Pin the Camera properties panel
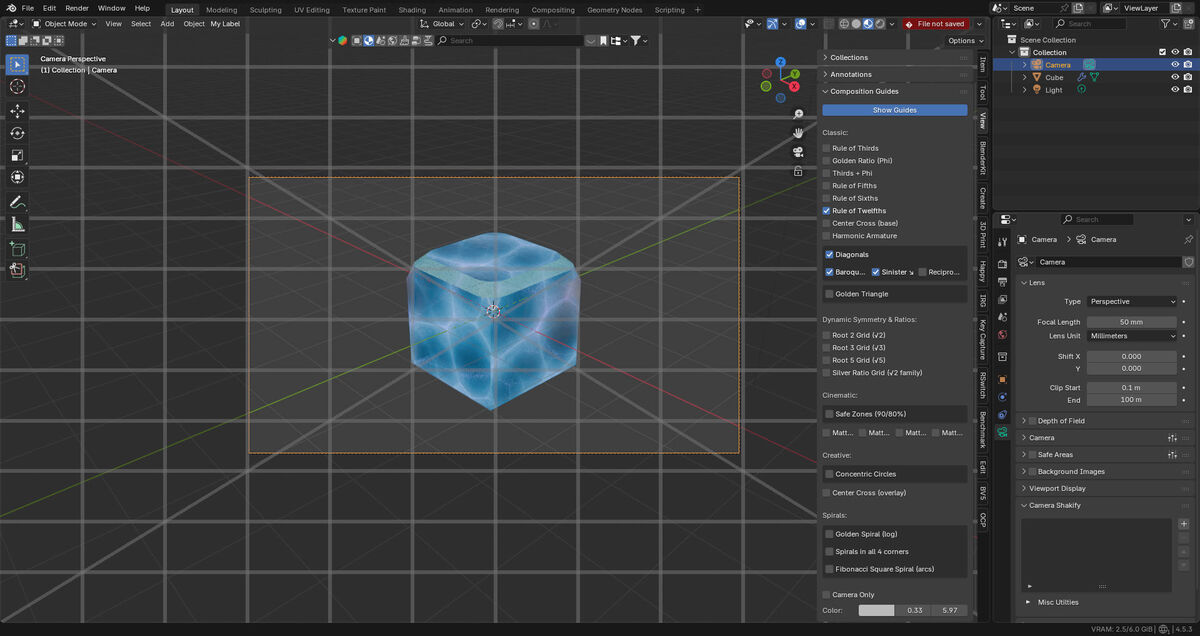The image size is (1200, 636). click(1188, 240)
